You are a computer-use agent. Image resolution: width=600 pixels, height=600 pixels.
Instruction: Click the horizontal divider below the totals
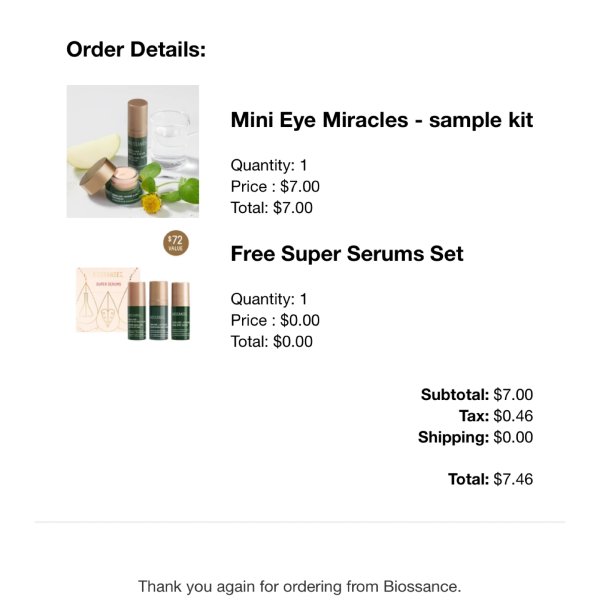click(x=300, y=521)
